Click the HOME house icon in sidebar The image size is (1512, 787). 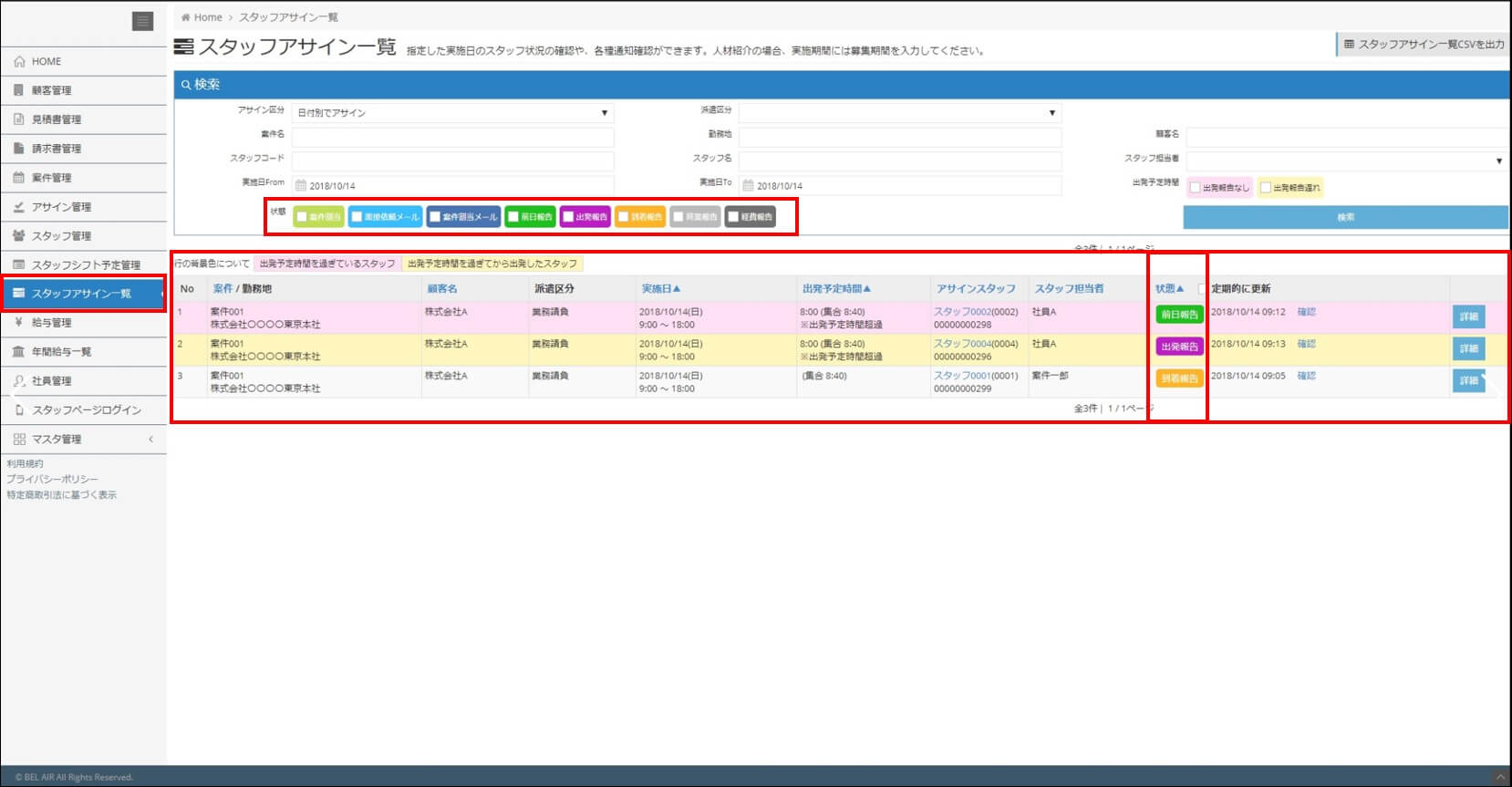[19, 61]
